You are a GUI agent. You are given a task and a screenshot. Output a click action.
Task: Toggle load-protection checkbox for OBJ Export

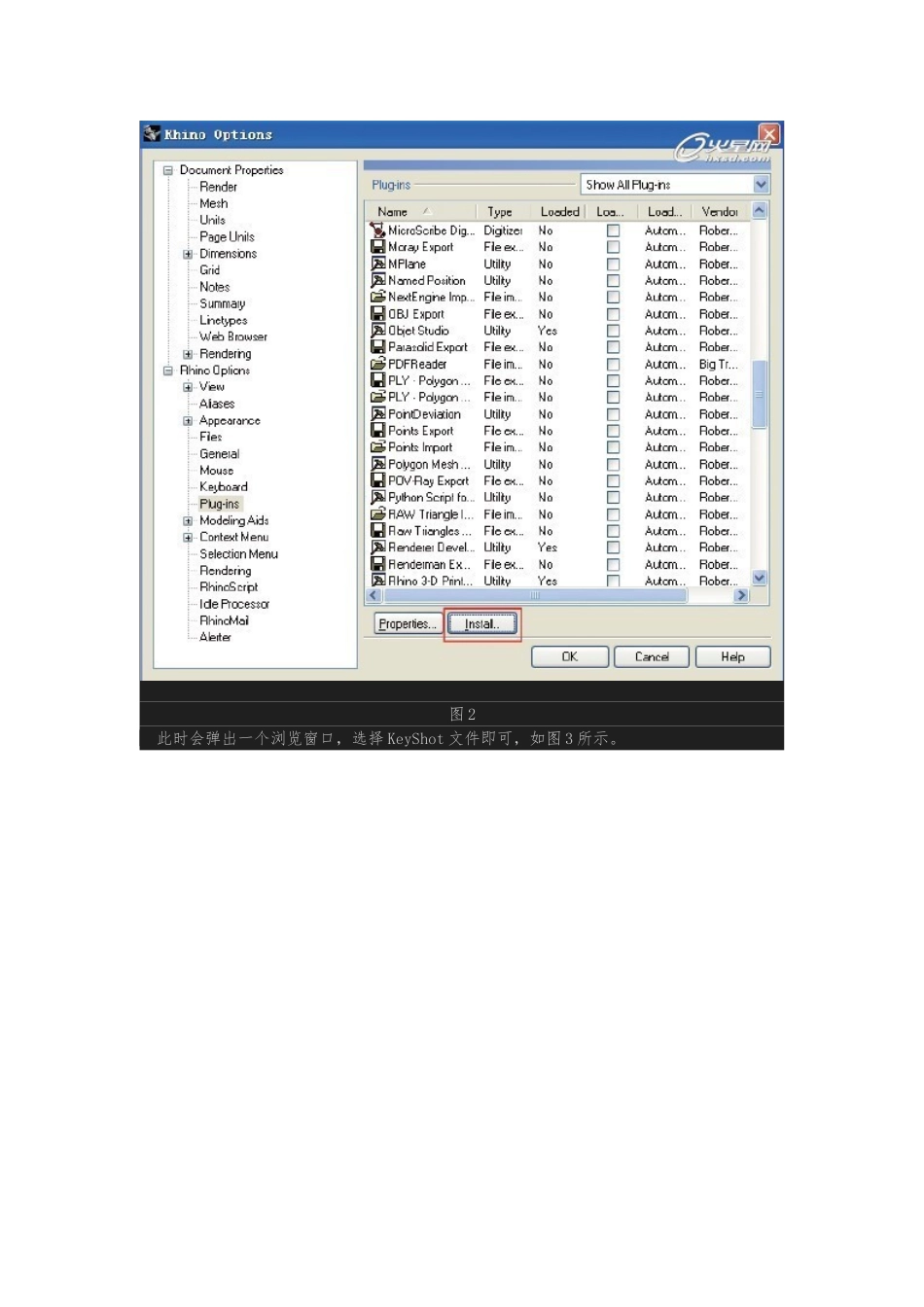coord(613,314)
